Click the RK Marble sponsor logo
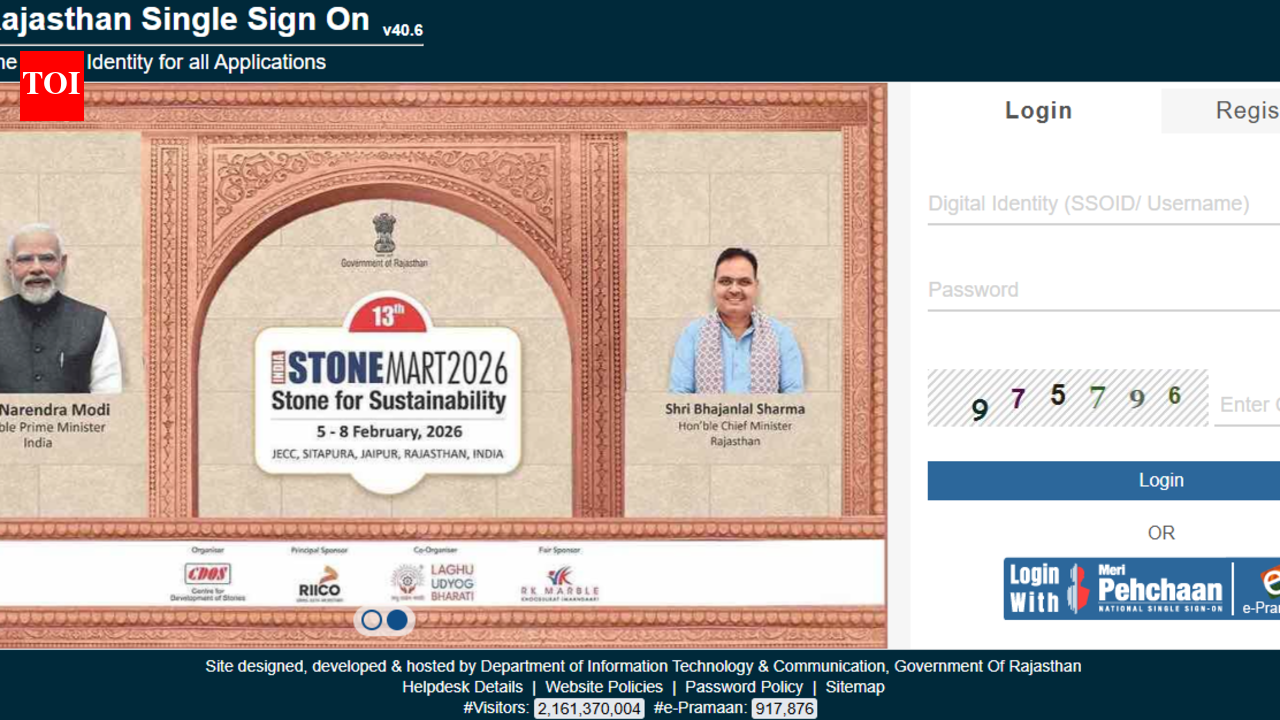 (x=559, y=583)
